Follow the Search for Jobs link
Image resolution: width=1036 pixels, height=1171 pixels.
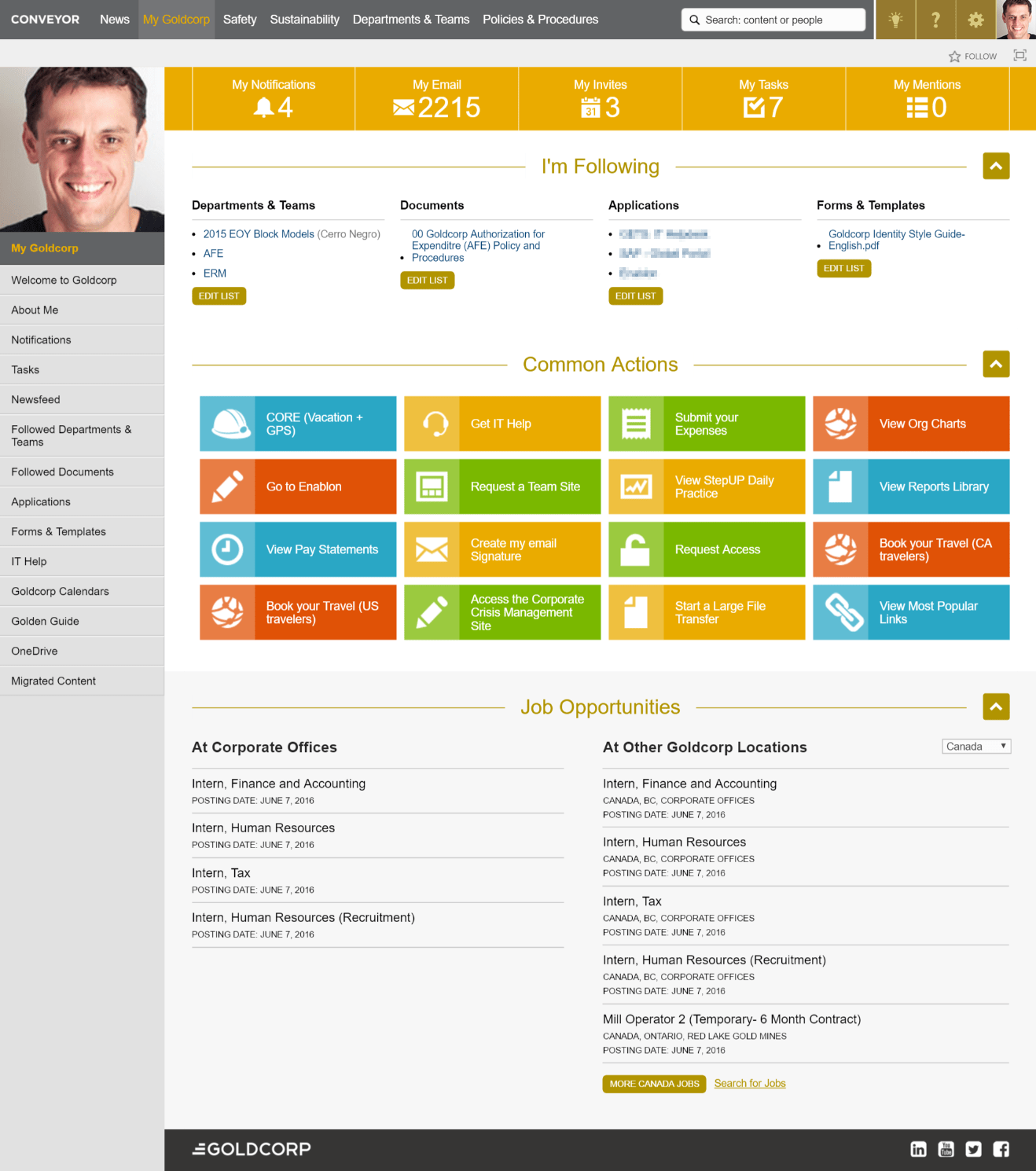pyautogui.click(x=749, y=1083)
